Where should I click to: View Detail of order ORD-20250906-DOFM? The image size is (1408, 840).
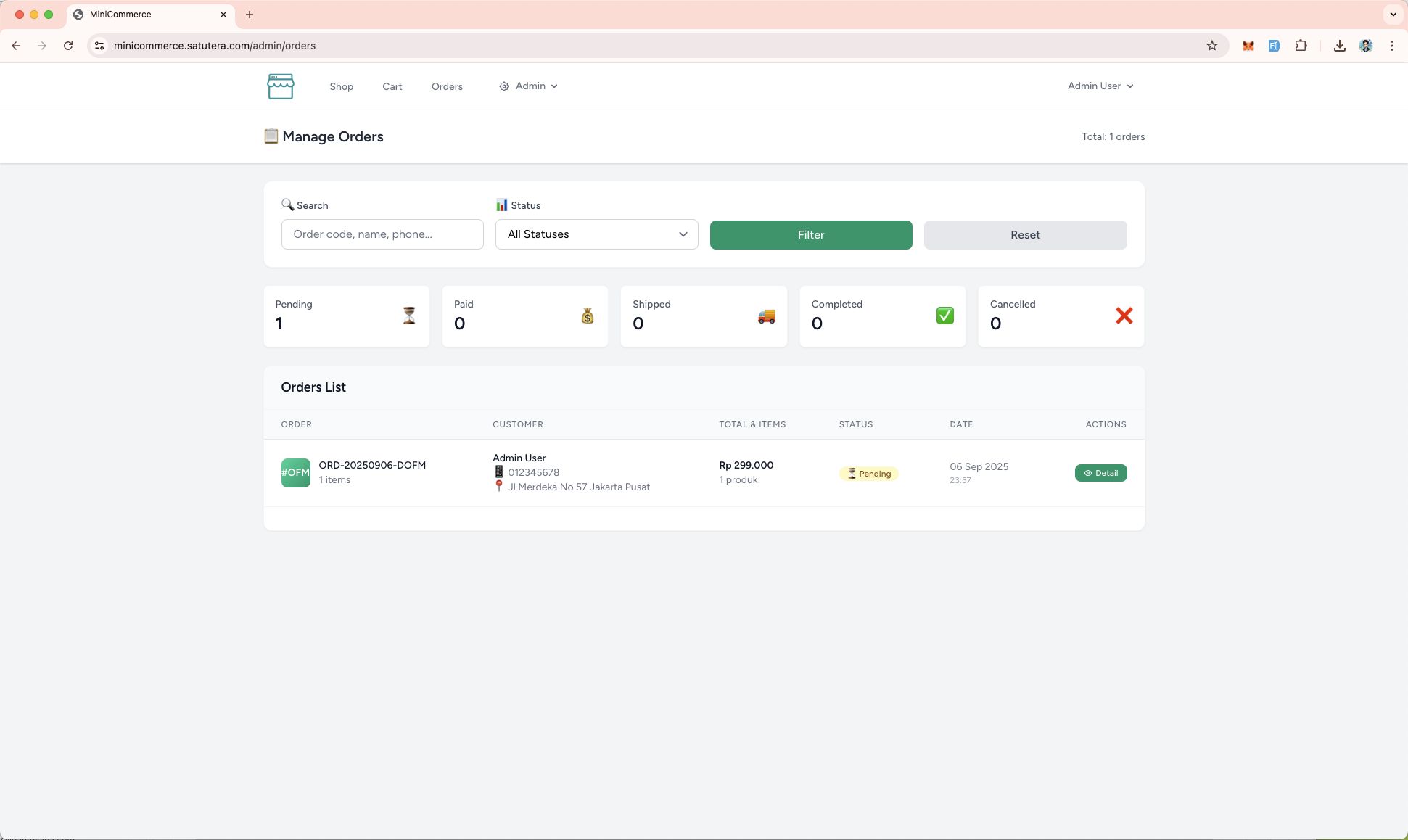pyautogui.click(x=1100, y=473)
